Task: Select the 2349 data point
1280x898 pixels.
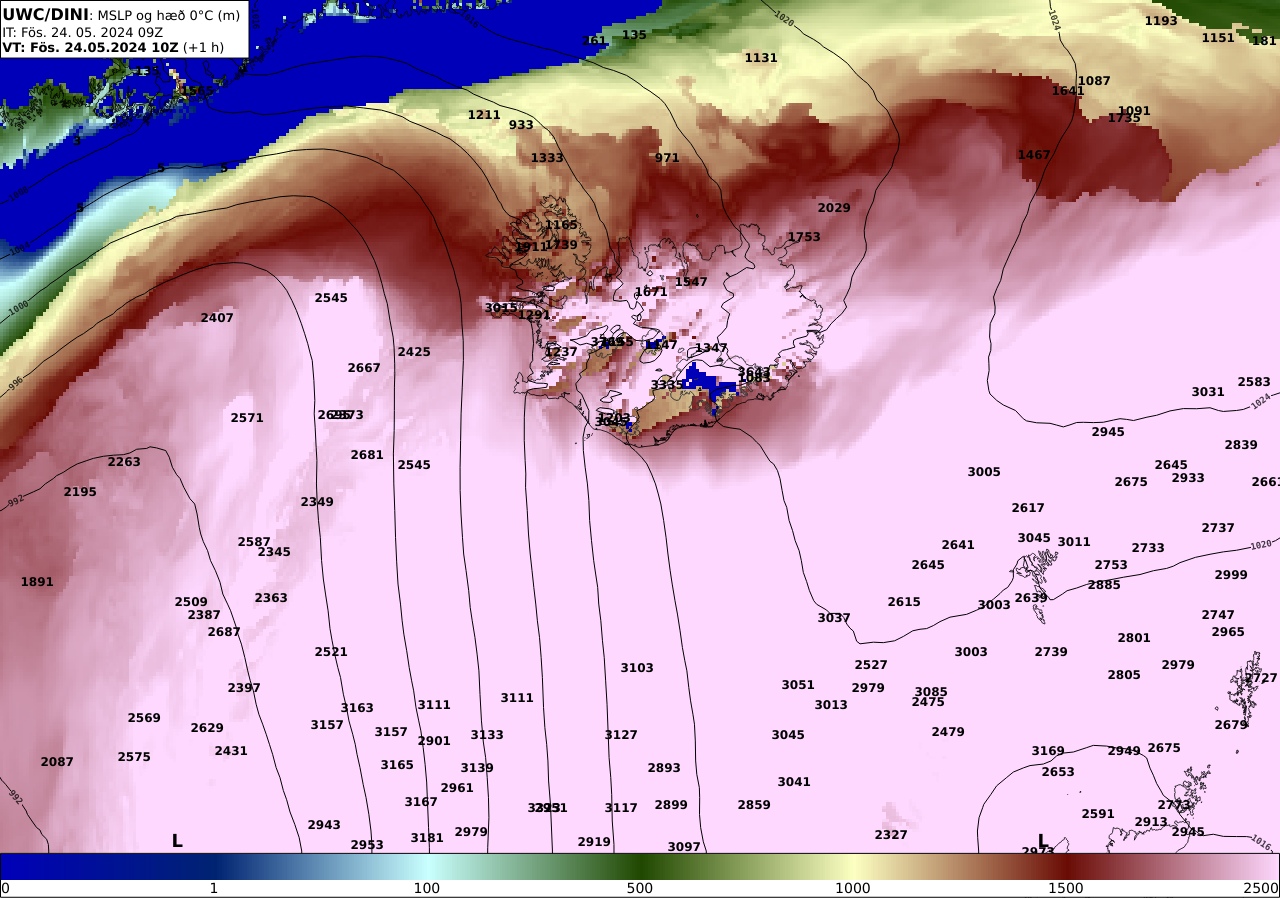Action: 317,502
